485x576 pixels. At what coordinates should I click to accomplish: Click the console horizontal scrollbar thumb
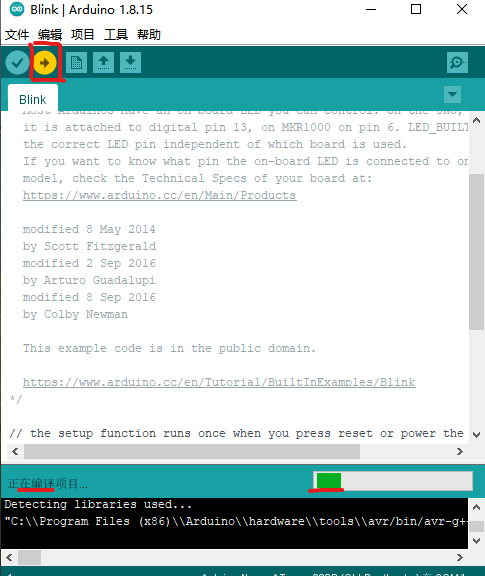tap(29, 557)
